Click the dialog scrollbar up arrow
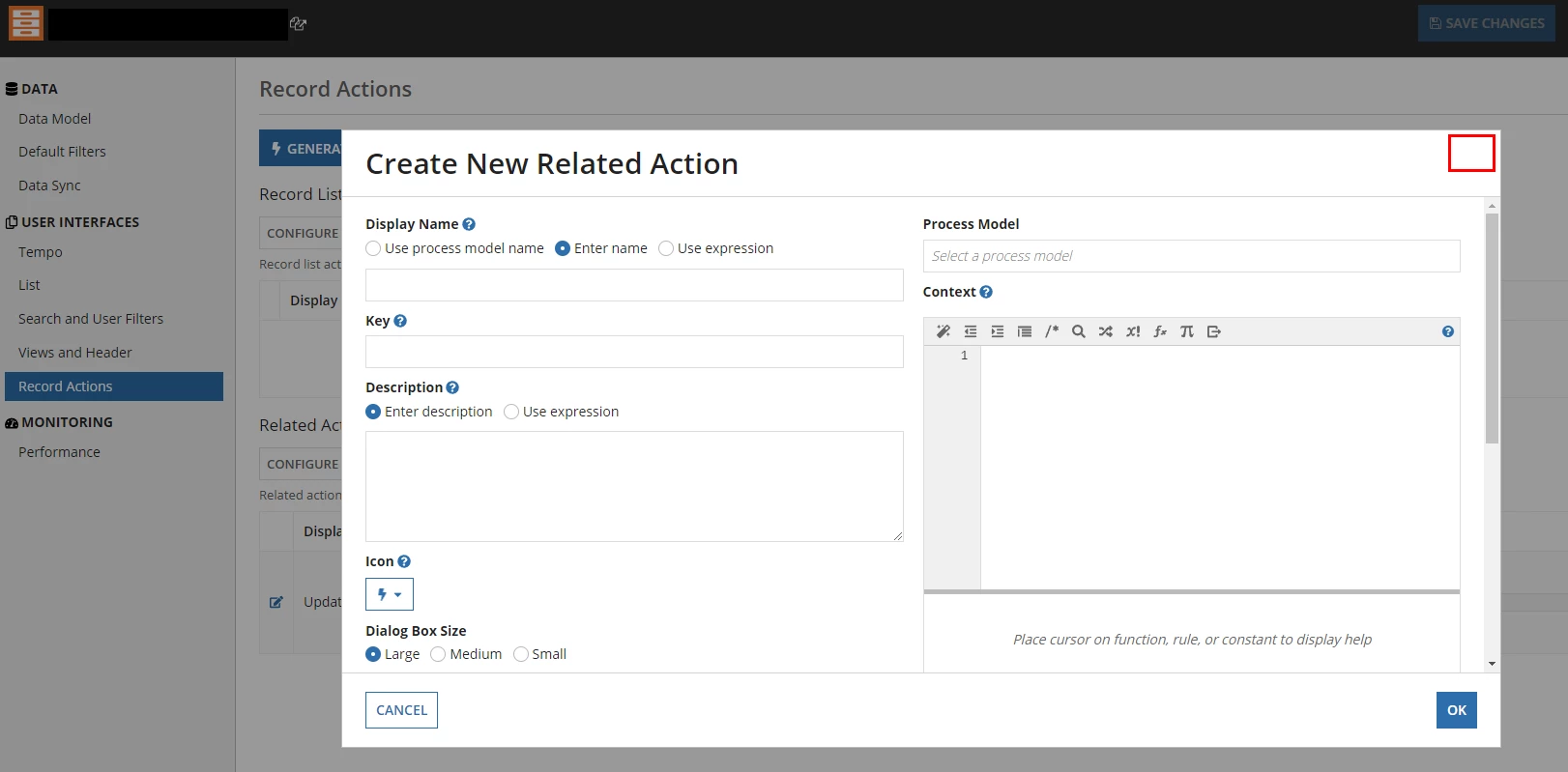The image size is (1568, 772). pyautogui.click(x=1492, y=206)
